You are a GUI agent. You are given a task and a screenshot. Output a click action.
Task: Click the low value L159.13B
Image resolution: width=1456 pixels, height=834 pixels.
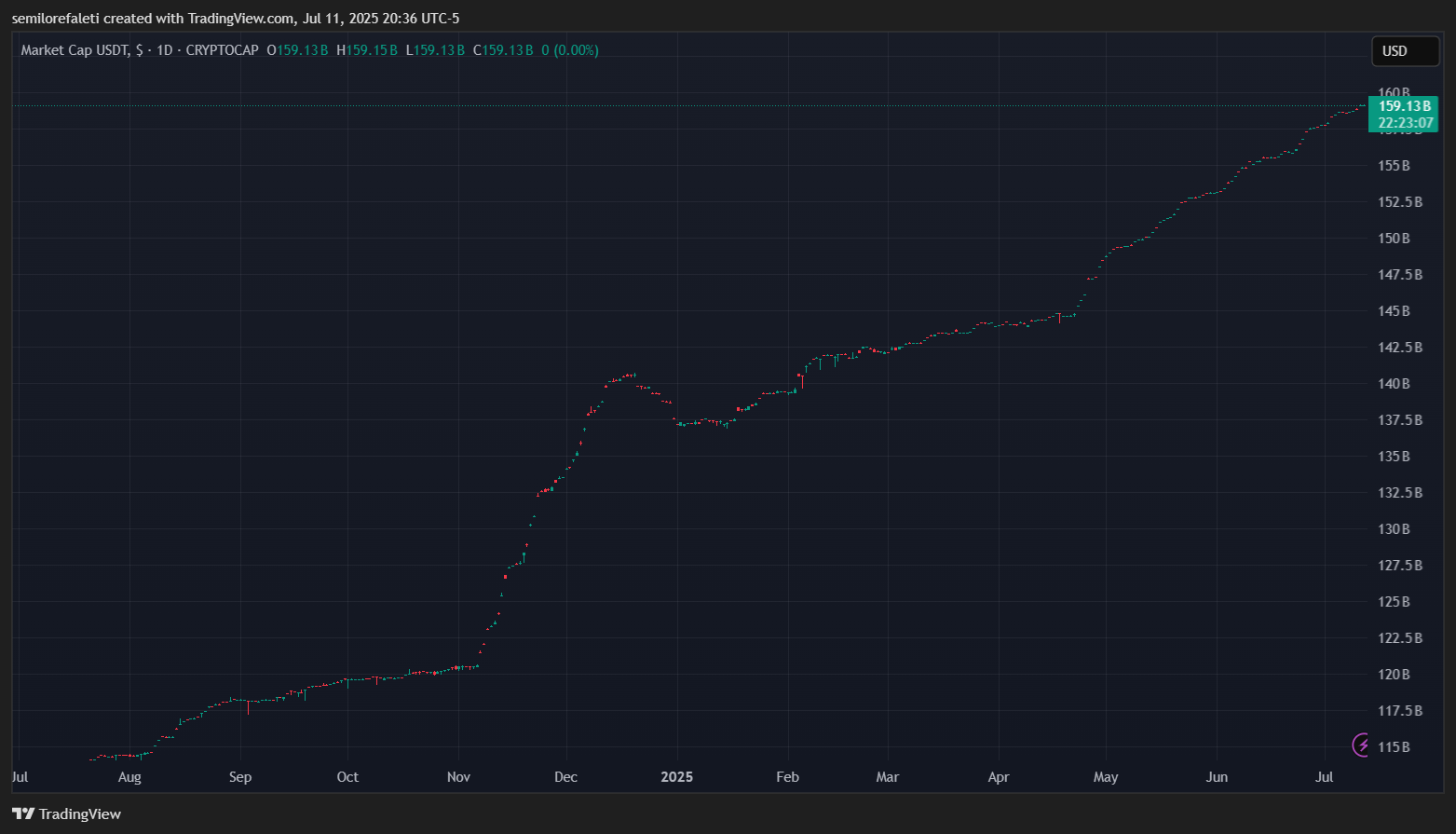[x=435, y=50]
